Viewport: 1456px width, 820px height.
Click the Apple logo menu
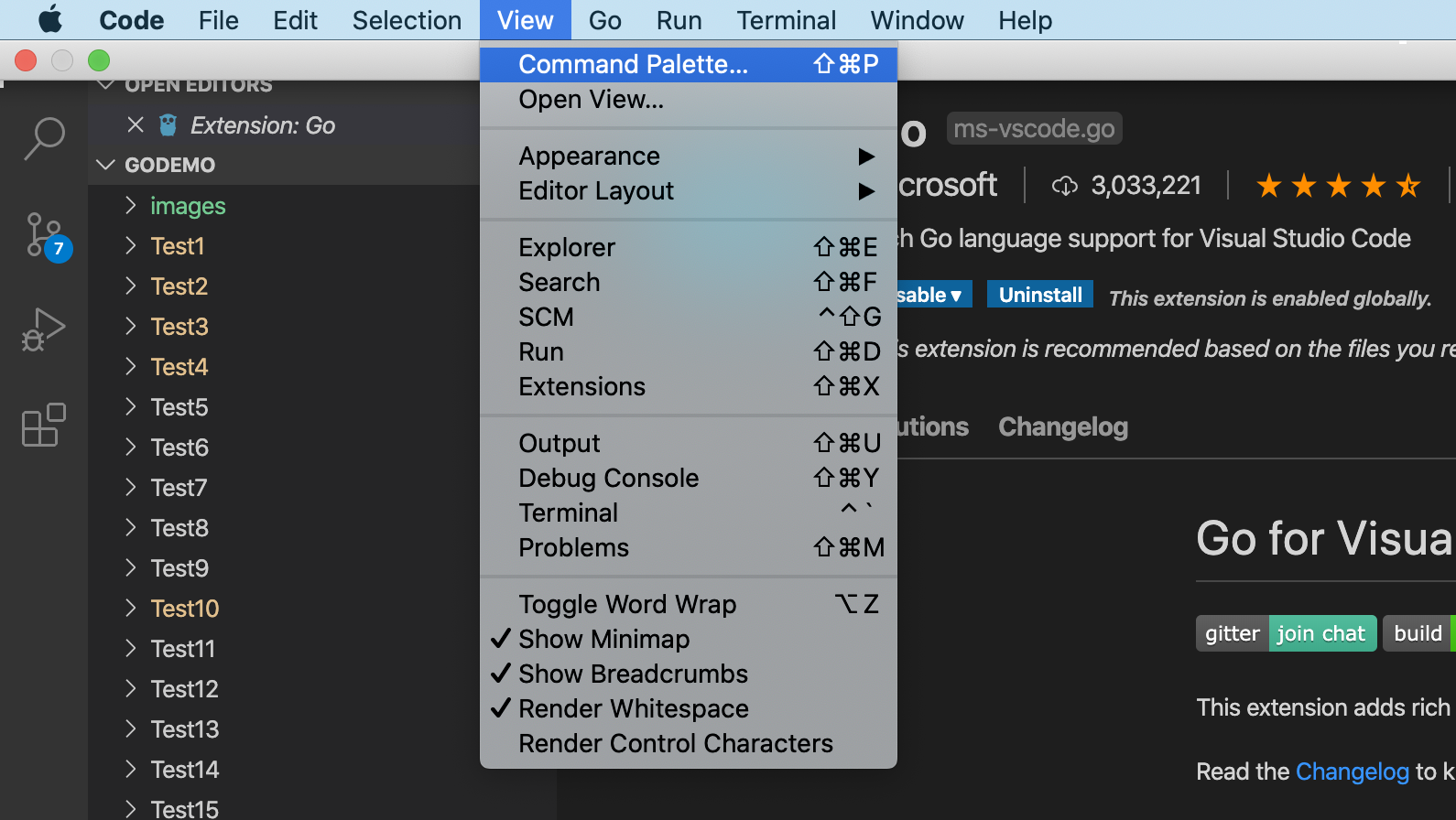[50, 19]
